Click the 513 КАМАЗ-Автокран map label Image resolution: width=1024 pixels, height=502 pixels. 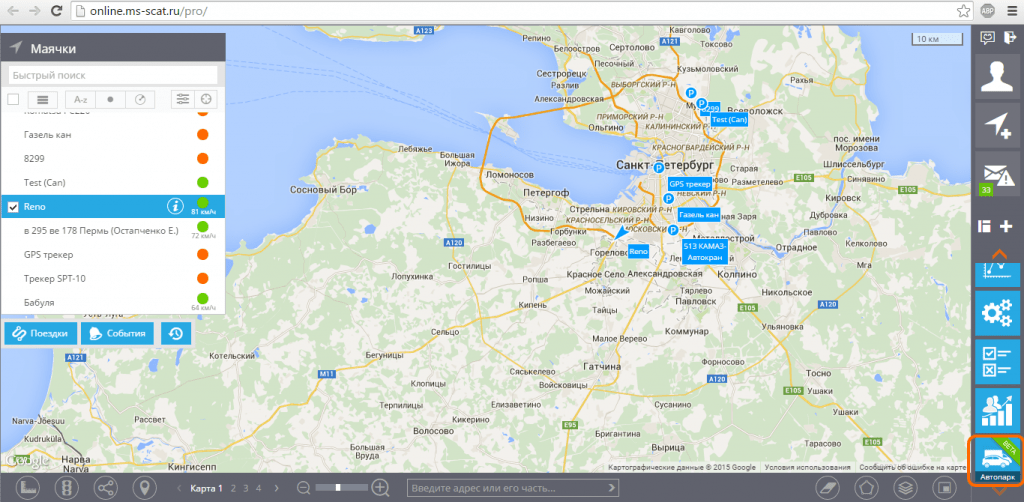click(704, 251)
